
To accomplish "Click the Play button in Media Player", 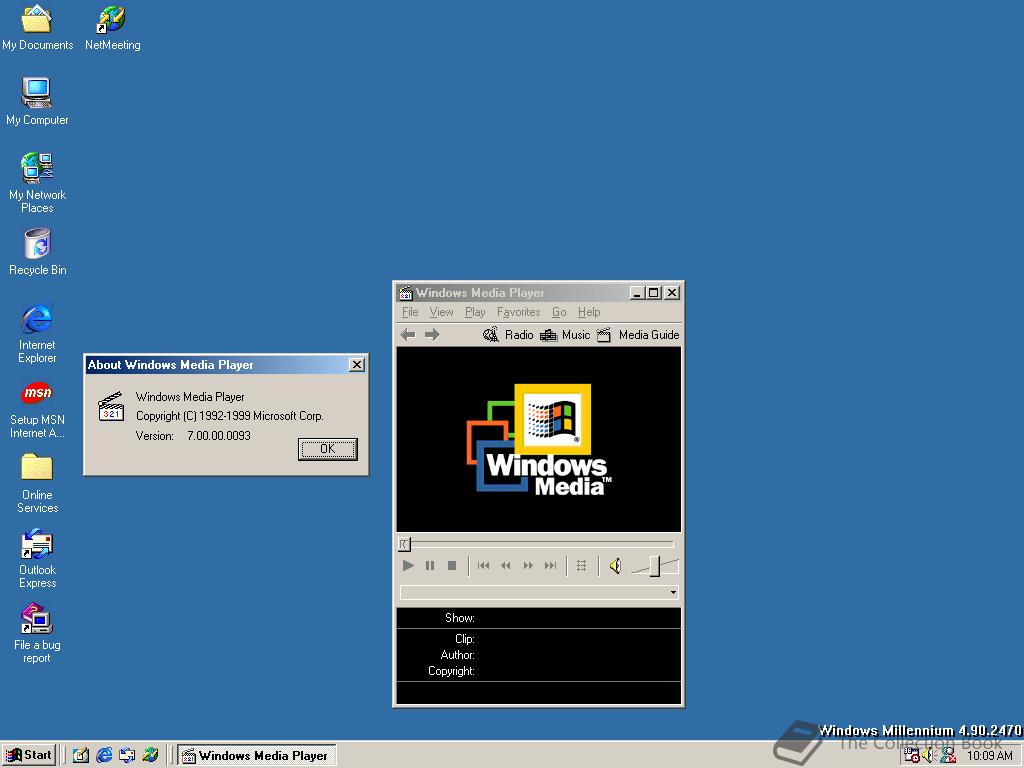I will pos(408,566).
